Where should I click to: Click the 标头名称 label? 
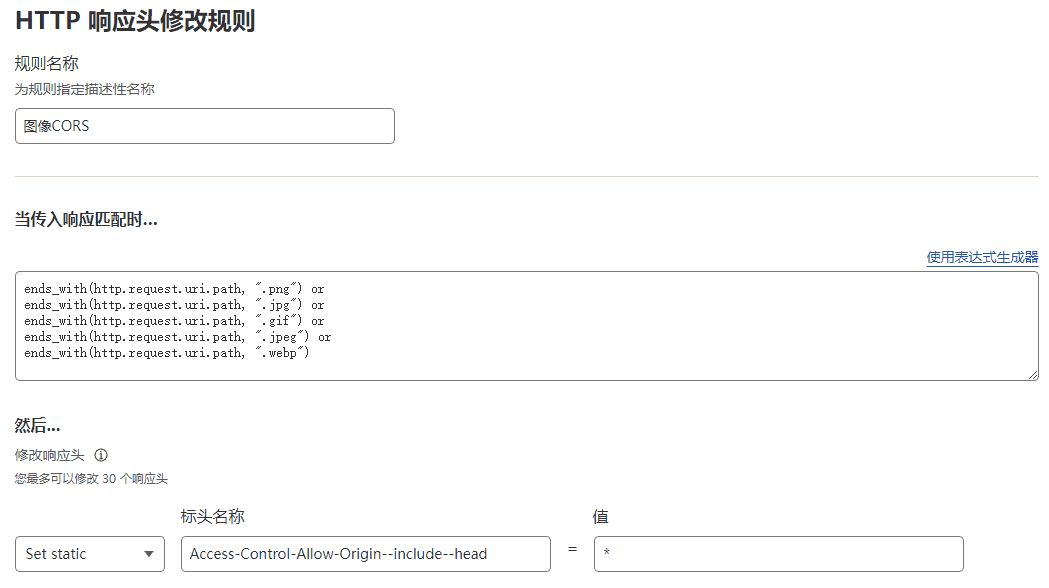pos(213,516)
